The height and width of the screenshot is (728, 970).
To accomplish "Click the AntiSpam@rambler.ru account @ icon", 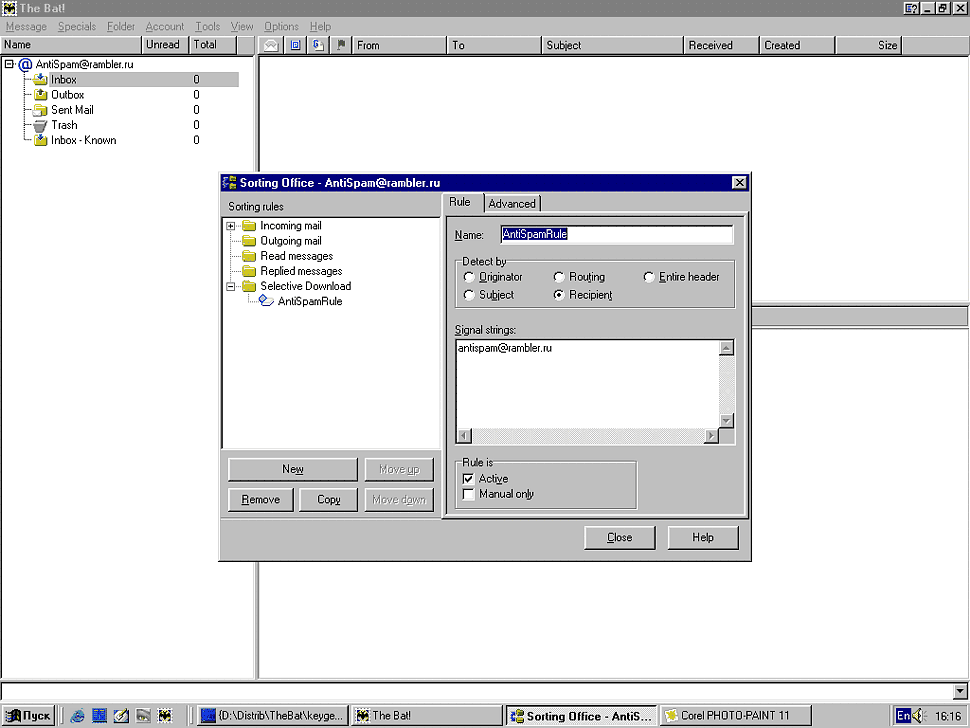I will [25, 64].
